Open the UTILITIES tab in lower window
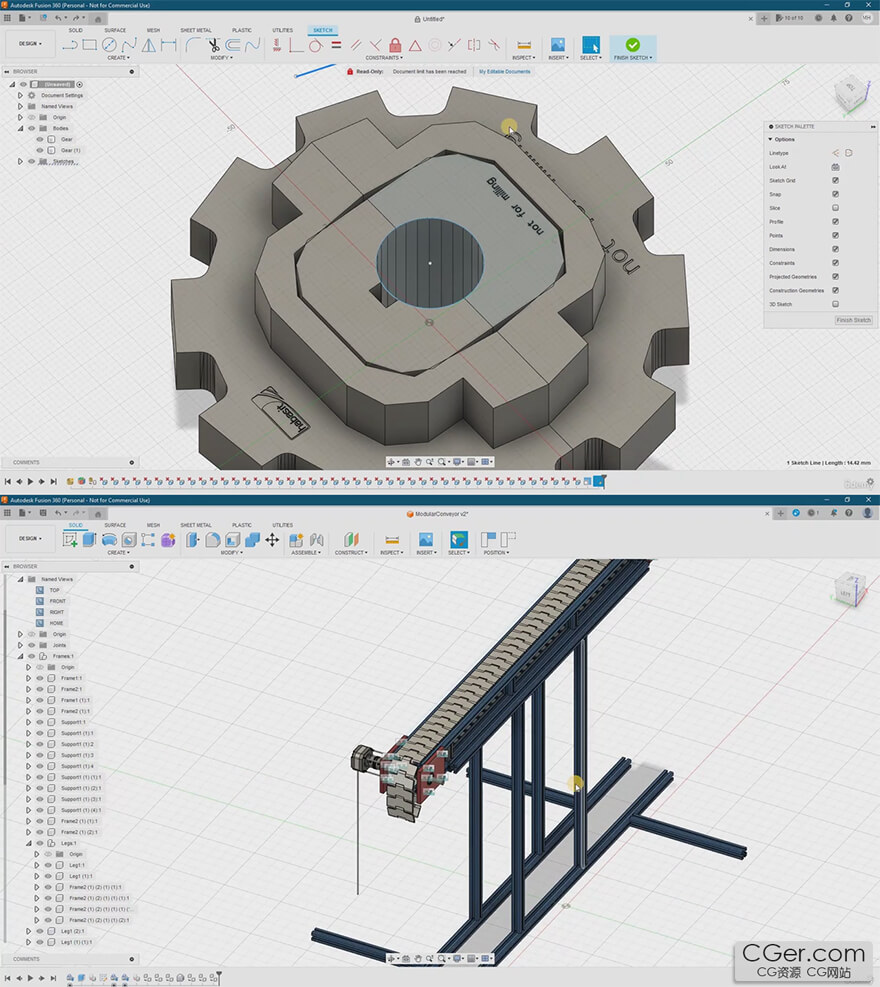Screen dimensions: 880x987 [282, 525]
